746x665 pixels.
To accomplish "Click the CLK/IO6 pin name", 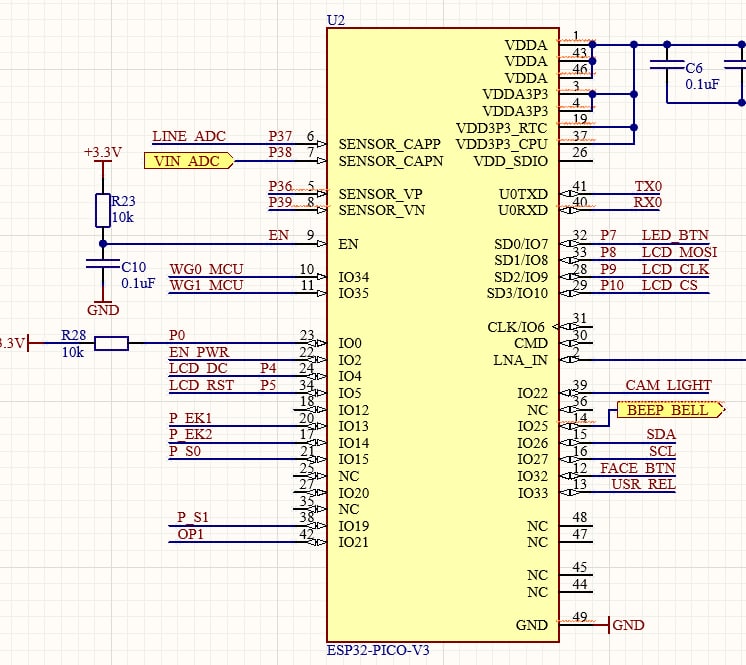I will pos(516,327).
